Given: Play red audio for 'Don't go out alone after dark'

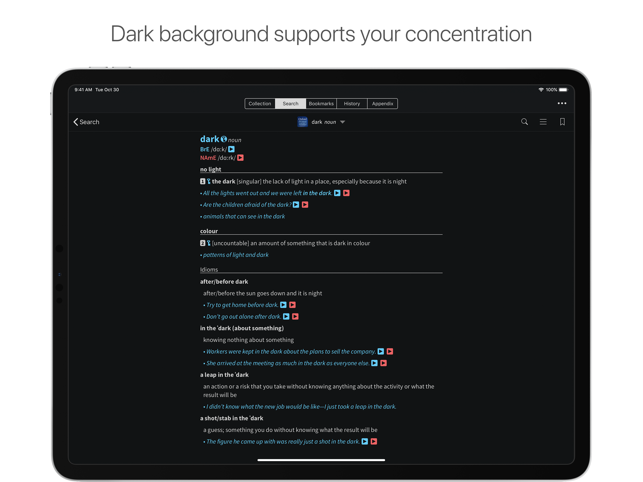Looking at the screenshot, I should 295,317.
